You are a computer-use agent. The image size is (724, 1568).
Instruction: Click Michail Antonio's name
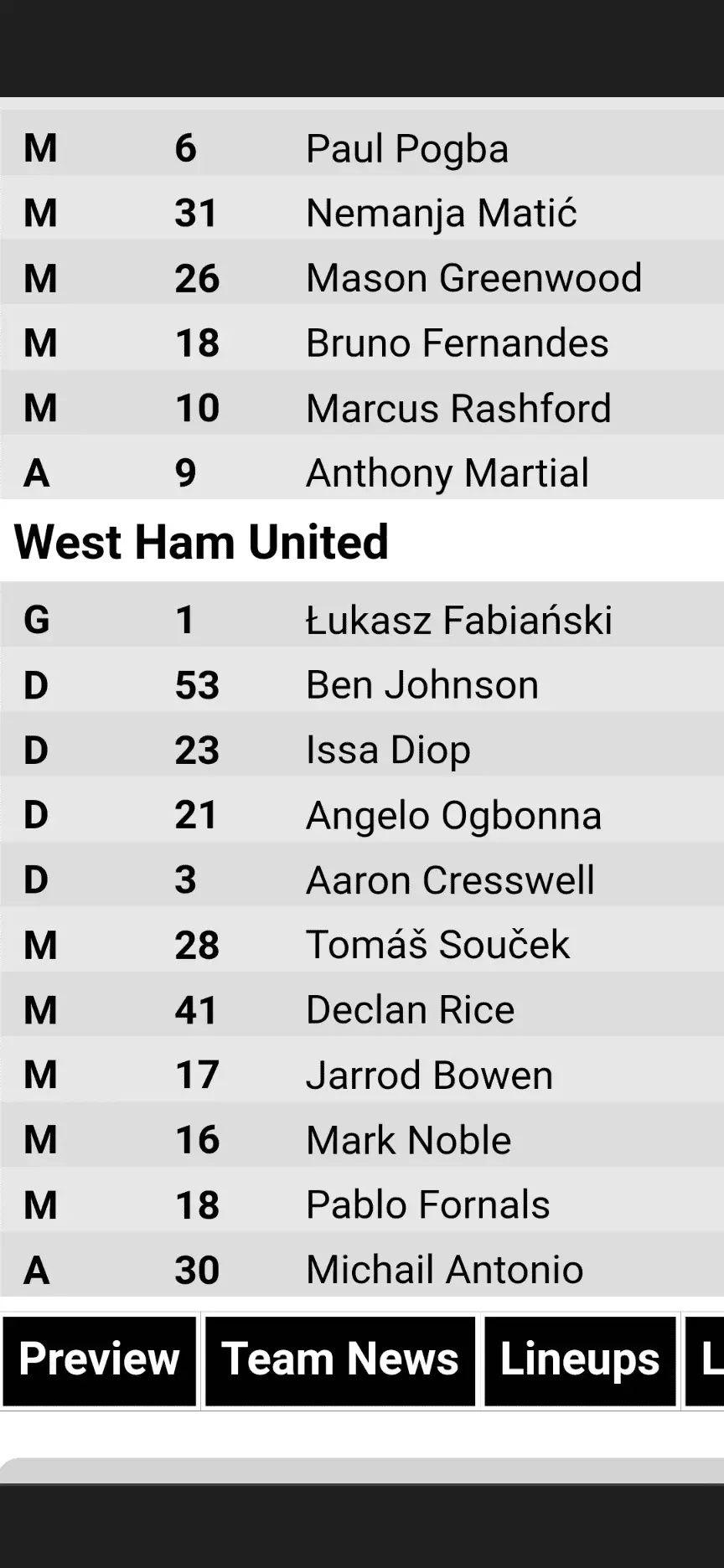444,1270
